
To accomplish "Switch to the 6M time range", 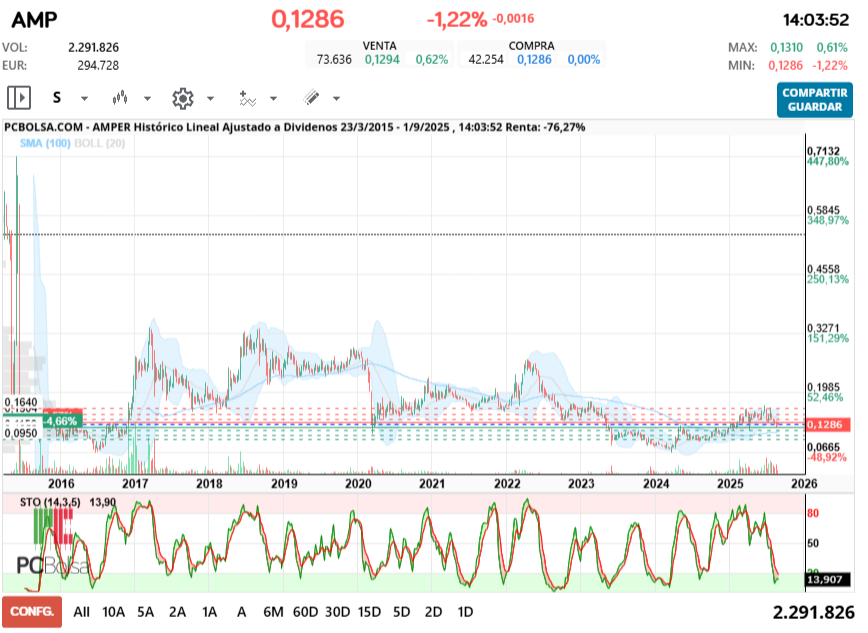I will (273, 612).
